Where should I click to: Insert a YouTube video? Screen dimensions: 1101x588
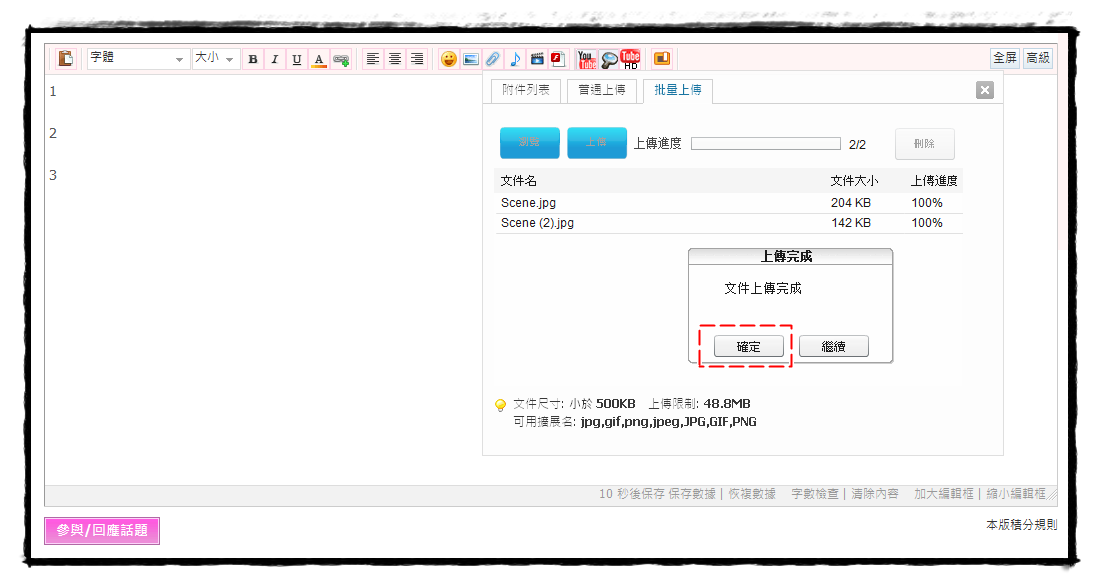(587, 59)
